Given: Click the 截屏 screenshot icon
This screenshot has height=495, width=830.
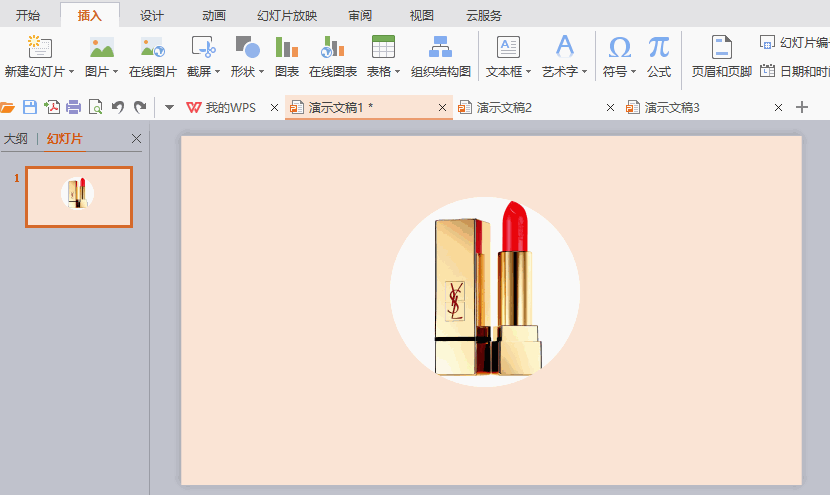Looking at the screenshot, I should tap(203, 48).
